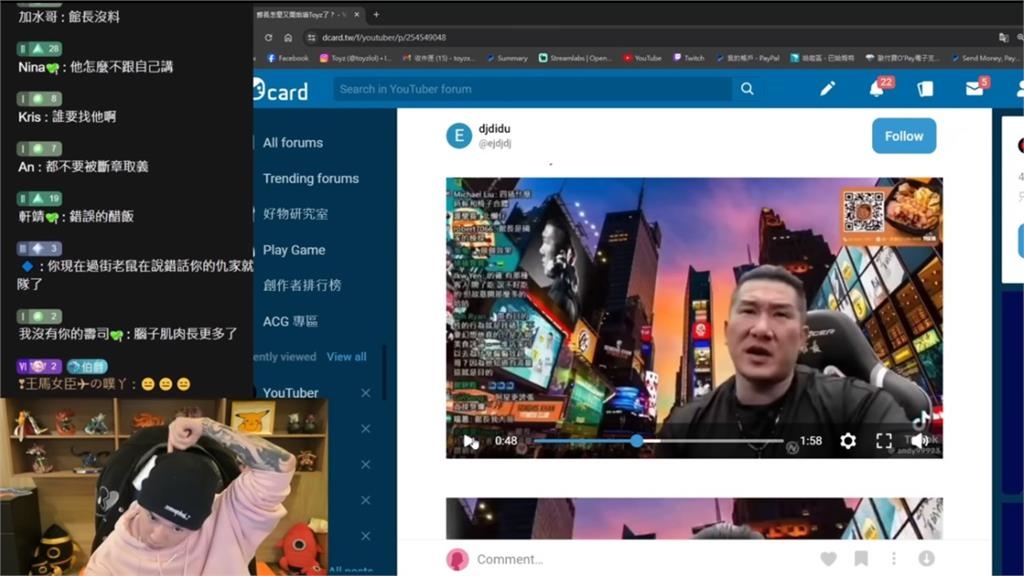Open video settings gear icon
This screenshot has height=576, width=1024.
pyautogui.click(x=848, y=441)
